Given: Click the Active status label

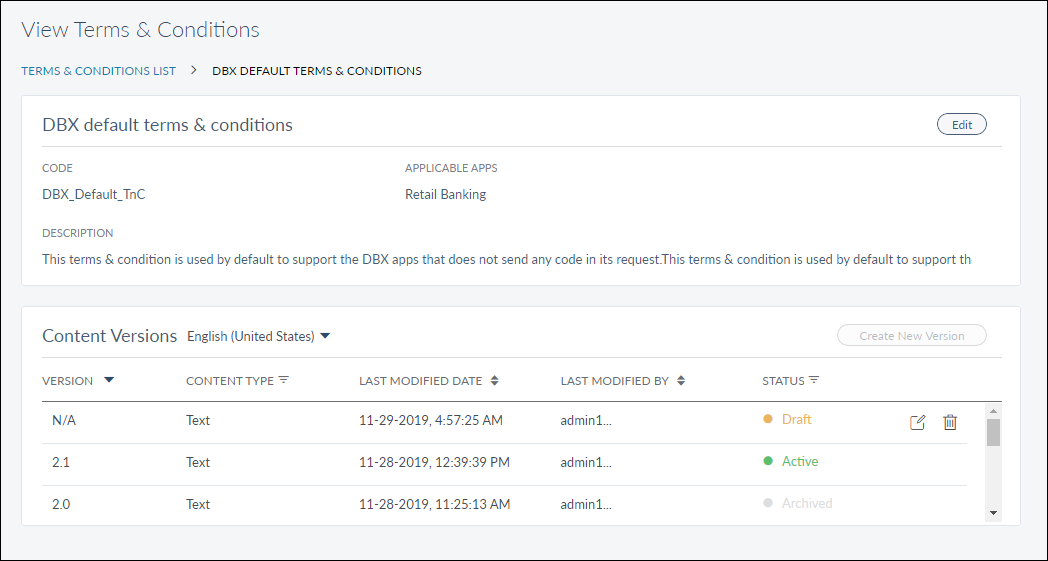Looking at the screenshot, I should click(799, 462).
